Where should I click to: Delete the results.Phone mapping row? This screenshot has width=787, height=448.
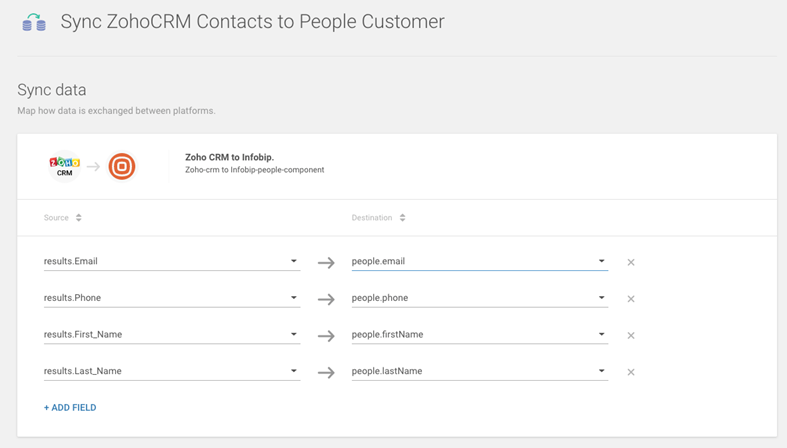631,299
